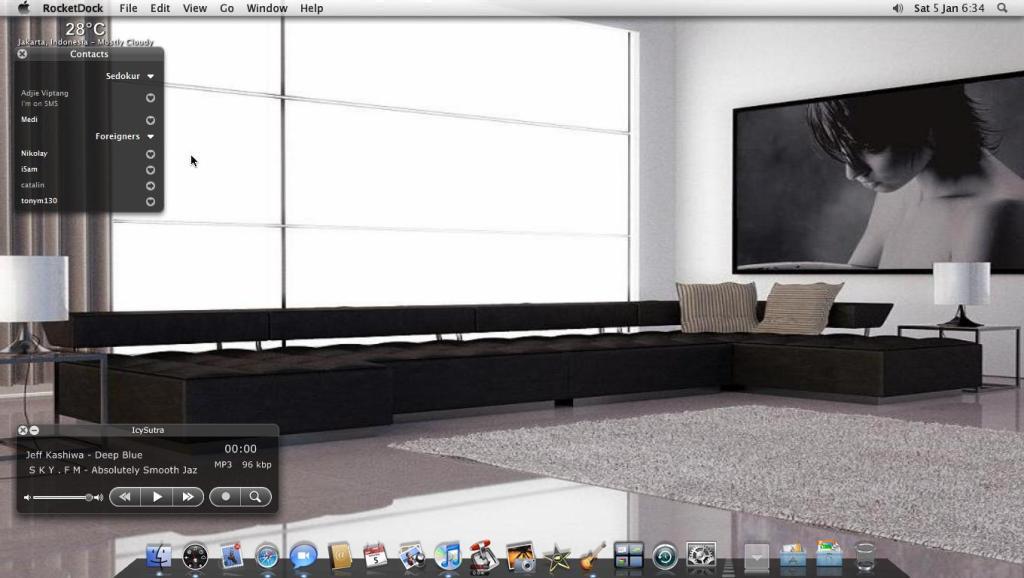Launch GarageBand guitar icon
This screenshot has width=1024, height=578.
click(x=592, y=556)
